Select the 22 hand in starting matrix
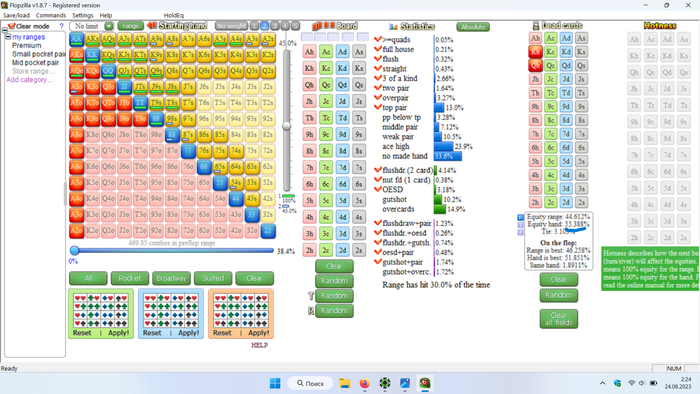 (268, 231)
